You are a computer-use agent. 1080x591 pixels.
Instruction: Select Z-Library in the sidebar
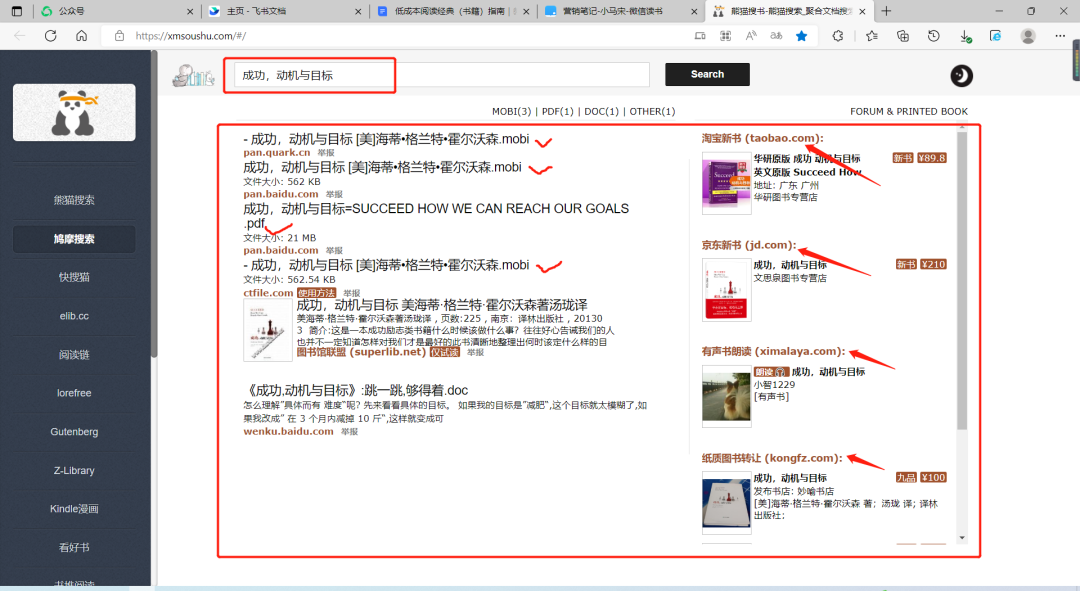pos(74,470)
